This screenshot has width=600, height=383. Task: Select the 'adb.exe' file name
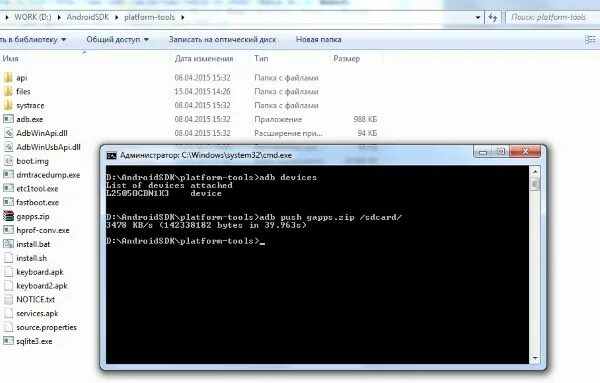point(29,119)
